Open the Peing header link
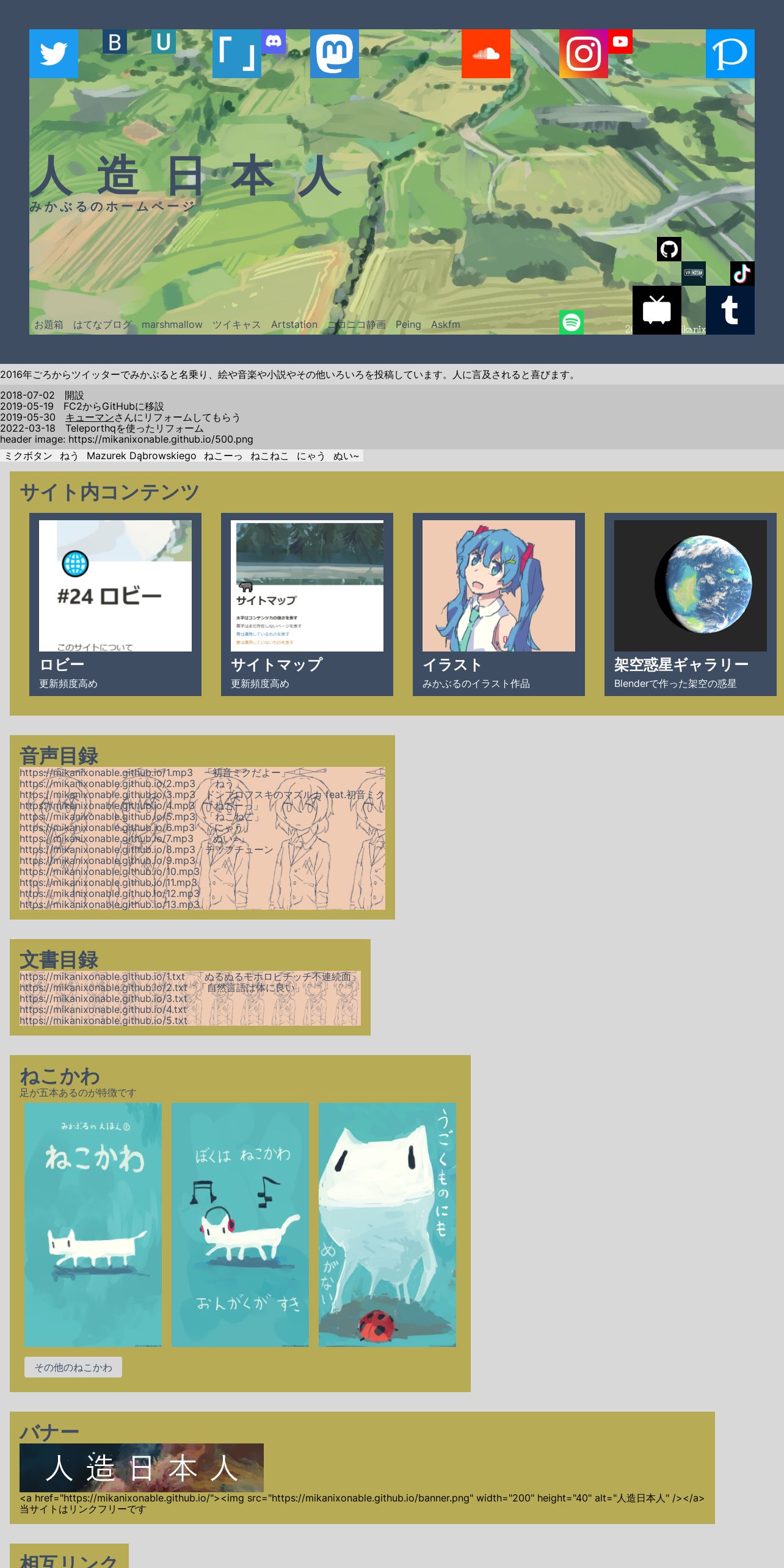This screenshot has height=1568, width=784. point(408,325)
